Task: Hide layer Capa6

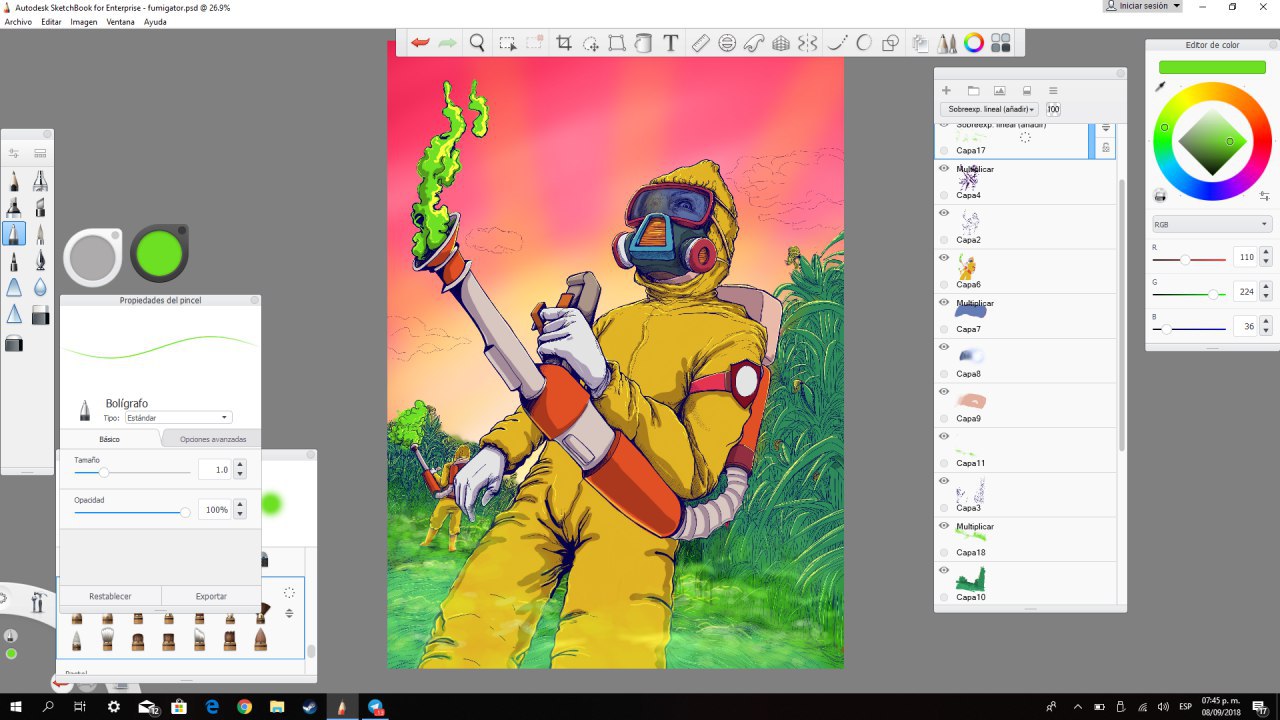Action: [944, 258]
